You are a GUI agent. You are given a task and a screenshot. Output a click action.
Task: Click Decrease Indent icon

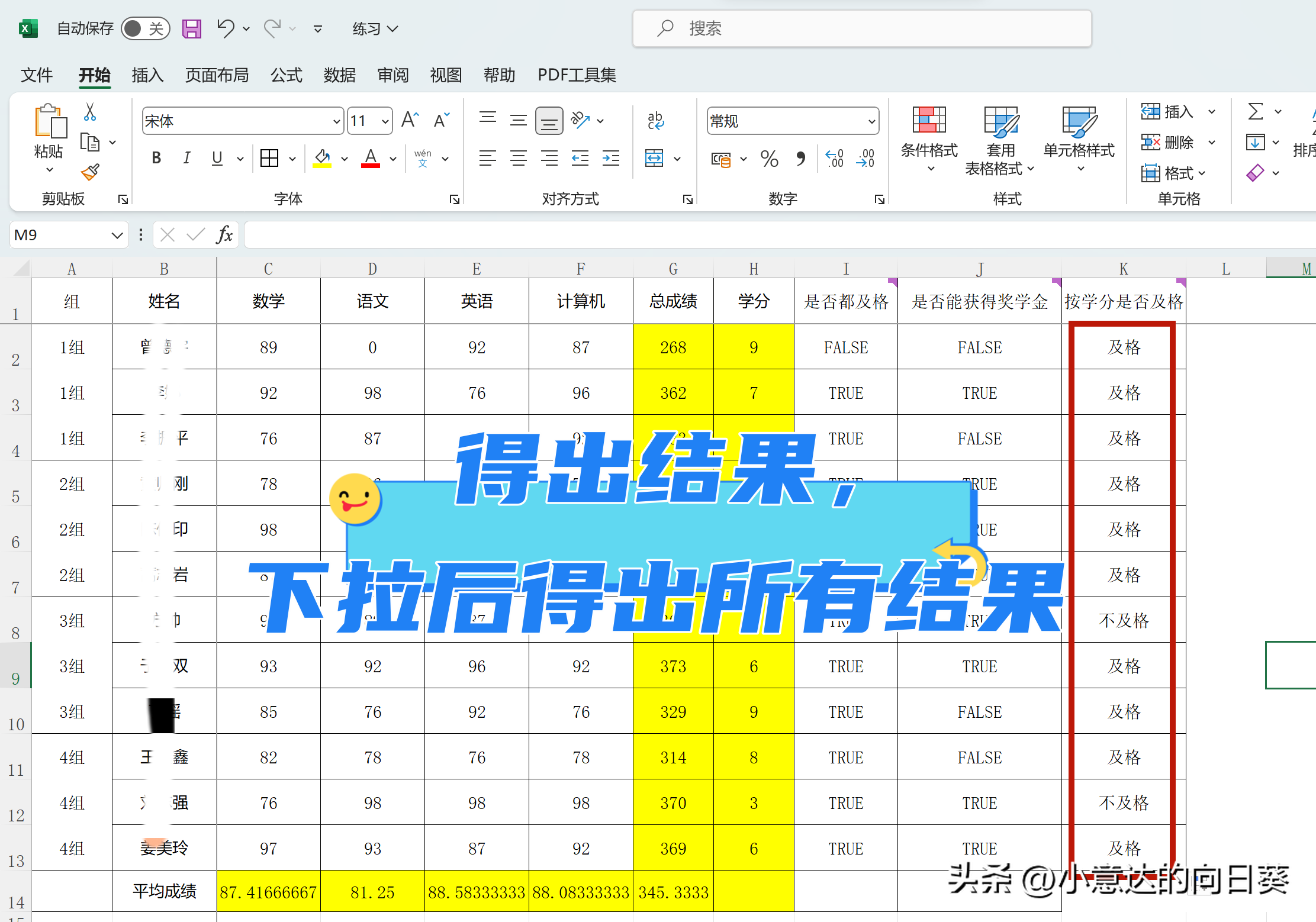(x=580, y=158)
